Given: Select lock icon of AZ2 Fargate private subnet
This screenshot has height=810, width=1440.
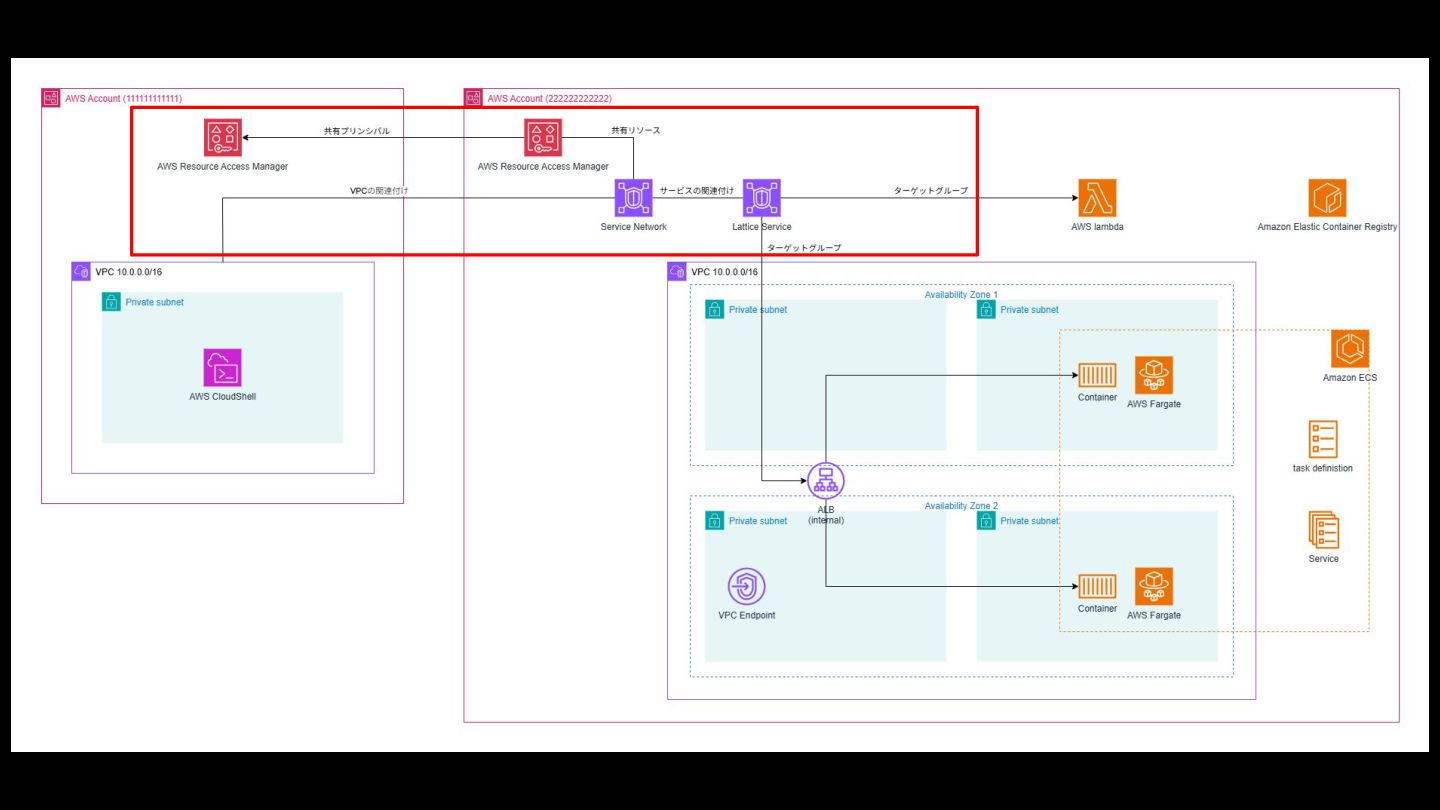Looking at the screenshot, I should click(x=986, y=521).
